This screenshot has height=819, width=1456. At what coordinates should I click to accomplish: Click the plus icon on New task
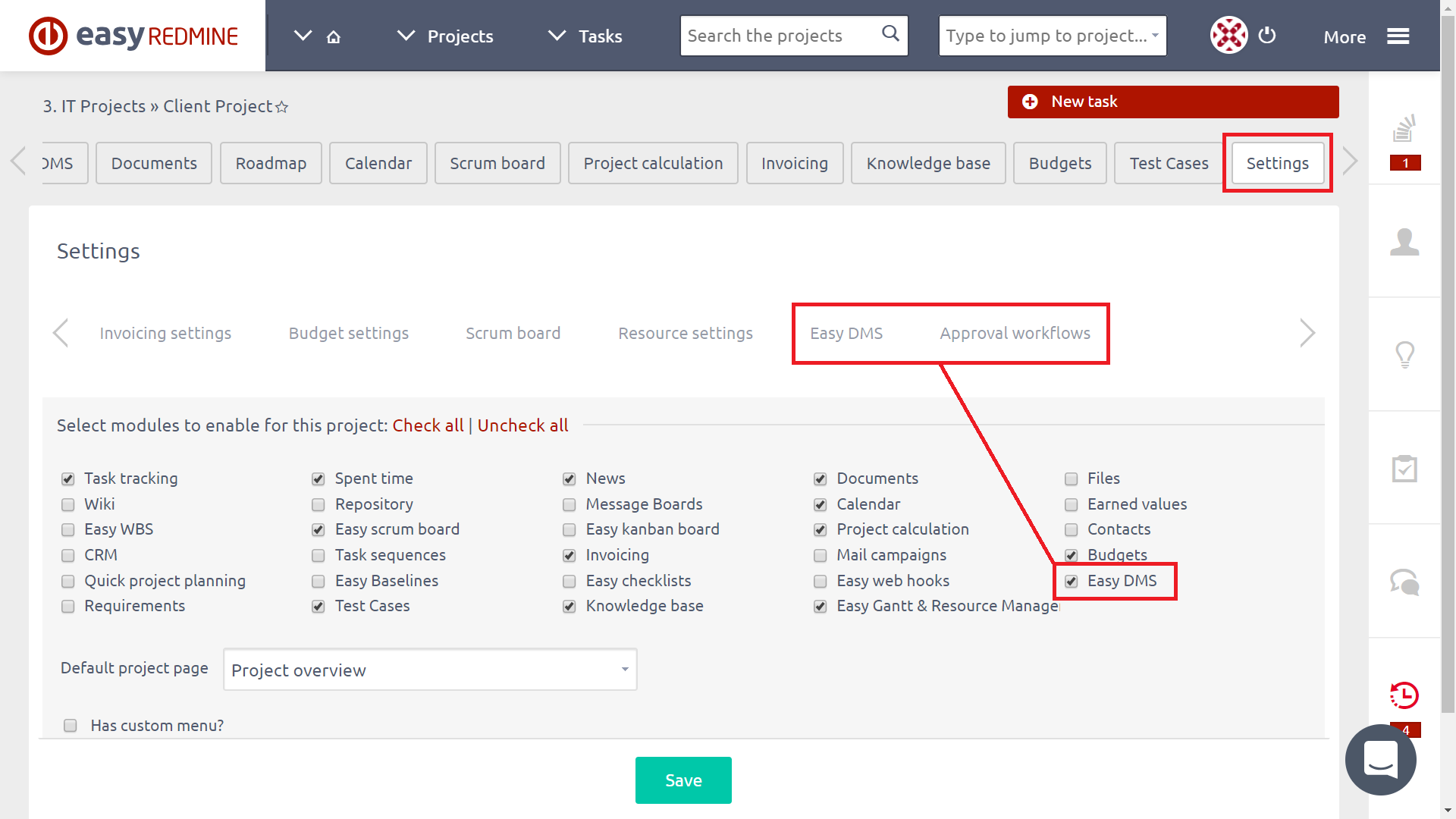coord(1030,102)
